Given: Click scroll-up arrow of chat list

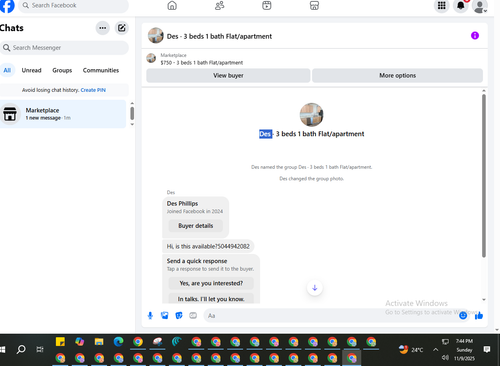Looking at the screenshot, I should tap(132, 103).
